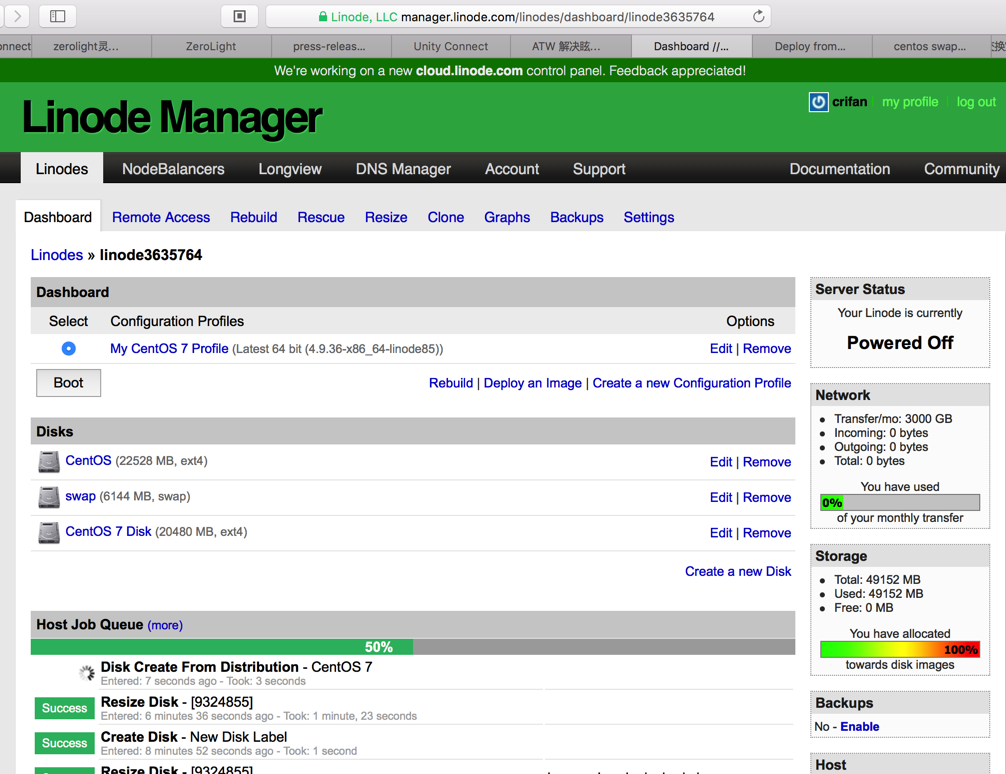This screenshot has width=1006, height=774.
Task: Click the Boot button
Action: click(68, 383)
